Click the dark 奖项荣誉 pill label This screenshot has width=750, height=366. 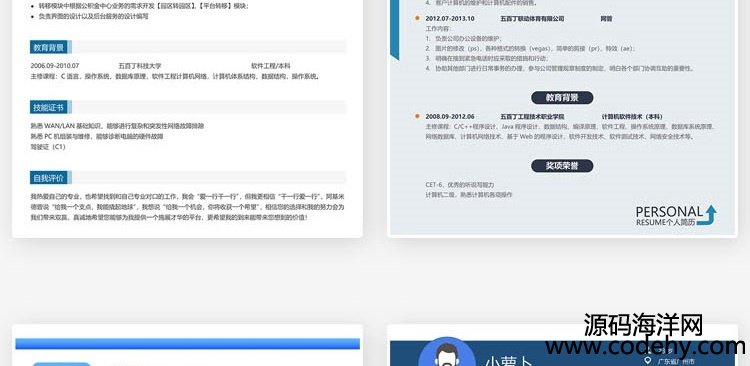(562, 166)
